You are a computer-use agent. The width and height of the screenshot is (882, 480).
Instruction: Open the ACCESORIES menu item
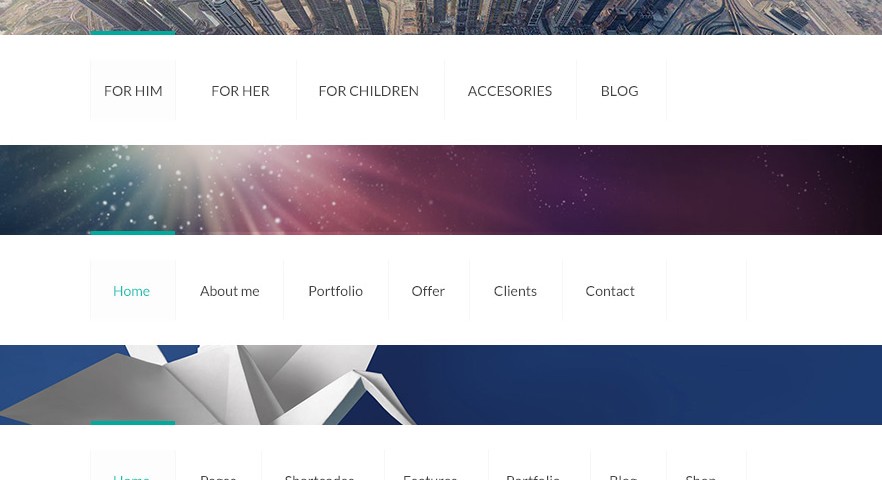tap(510, 91)
